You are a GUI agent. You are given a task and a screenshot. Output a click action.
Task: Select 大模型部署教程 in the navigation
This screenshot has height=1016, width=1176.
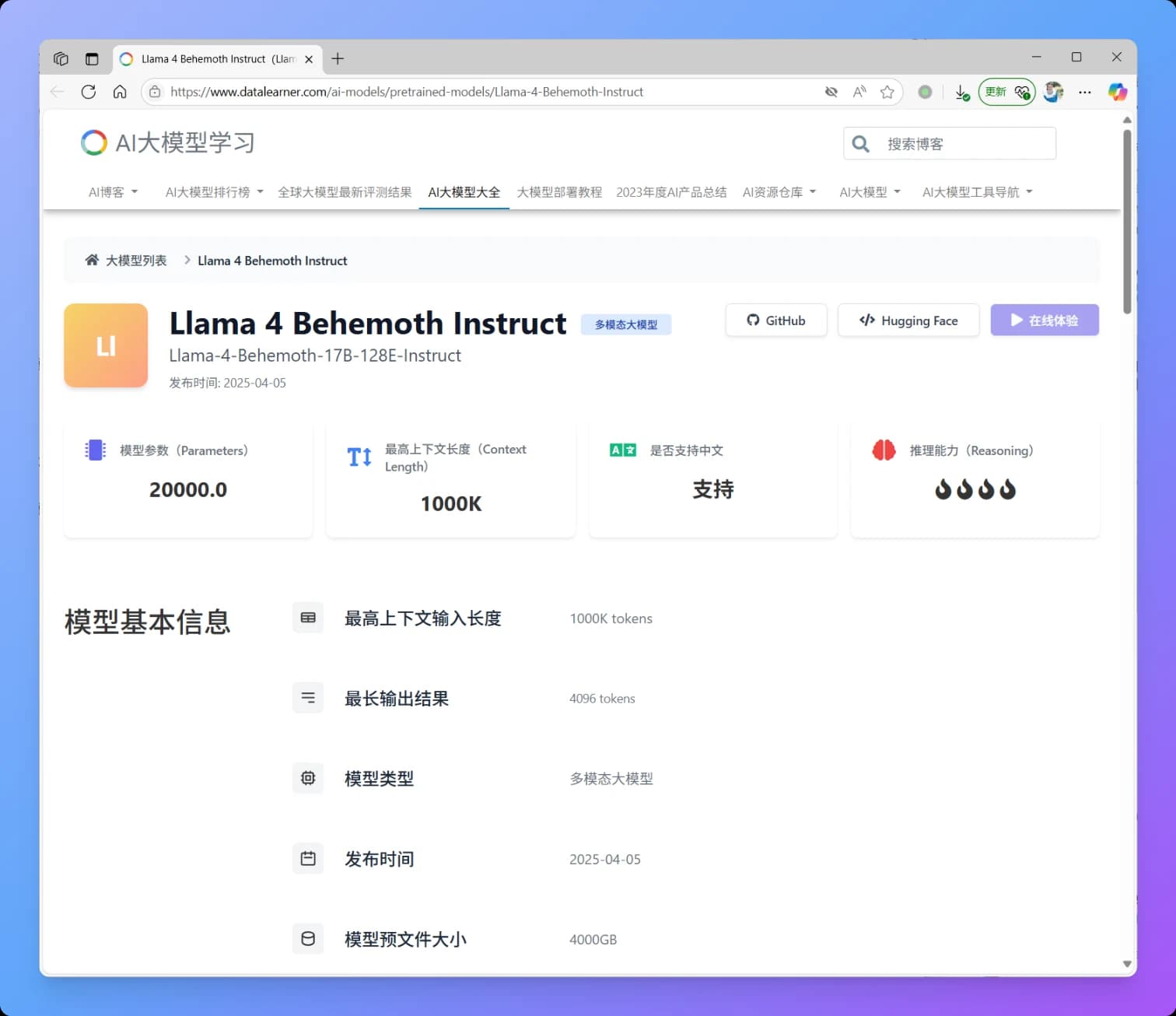(x=558, y=191)
